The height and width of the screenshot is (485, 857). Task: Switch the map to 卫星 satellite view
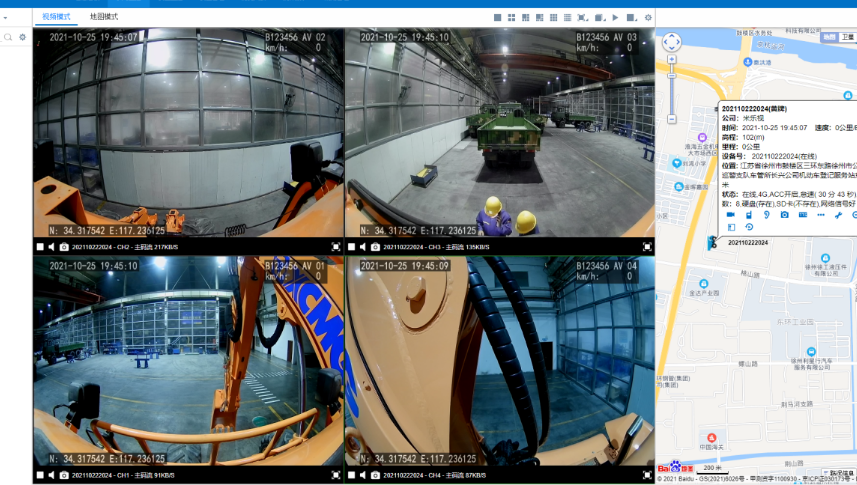847,37
